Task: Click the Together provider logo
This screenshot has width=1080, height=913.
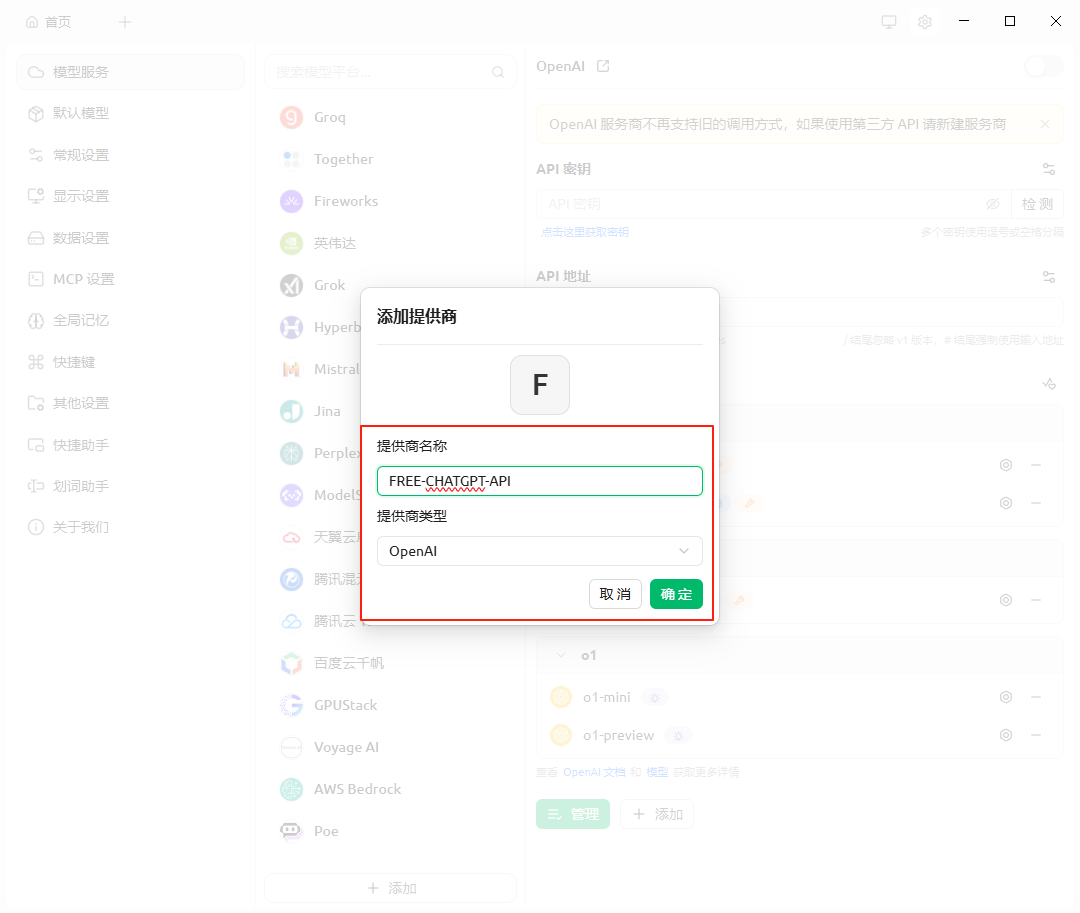Action: 291,159
